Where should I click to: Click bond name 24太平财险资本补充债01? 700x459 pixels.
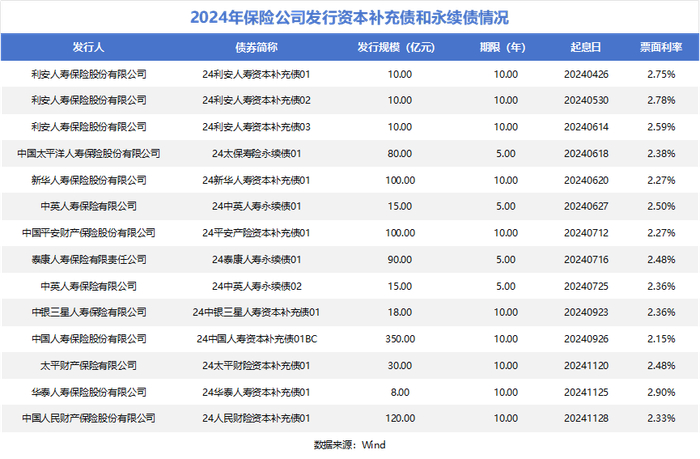pos(256,366)
